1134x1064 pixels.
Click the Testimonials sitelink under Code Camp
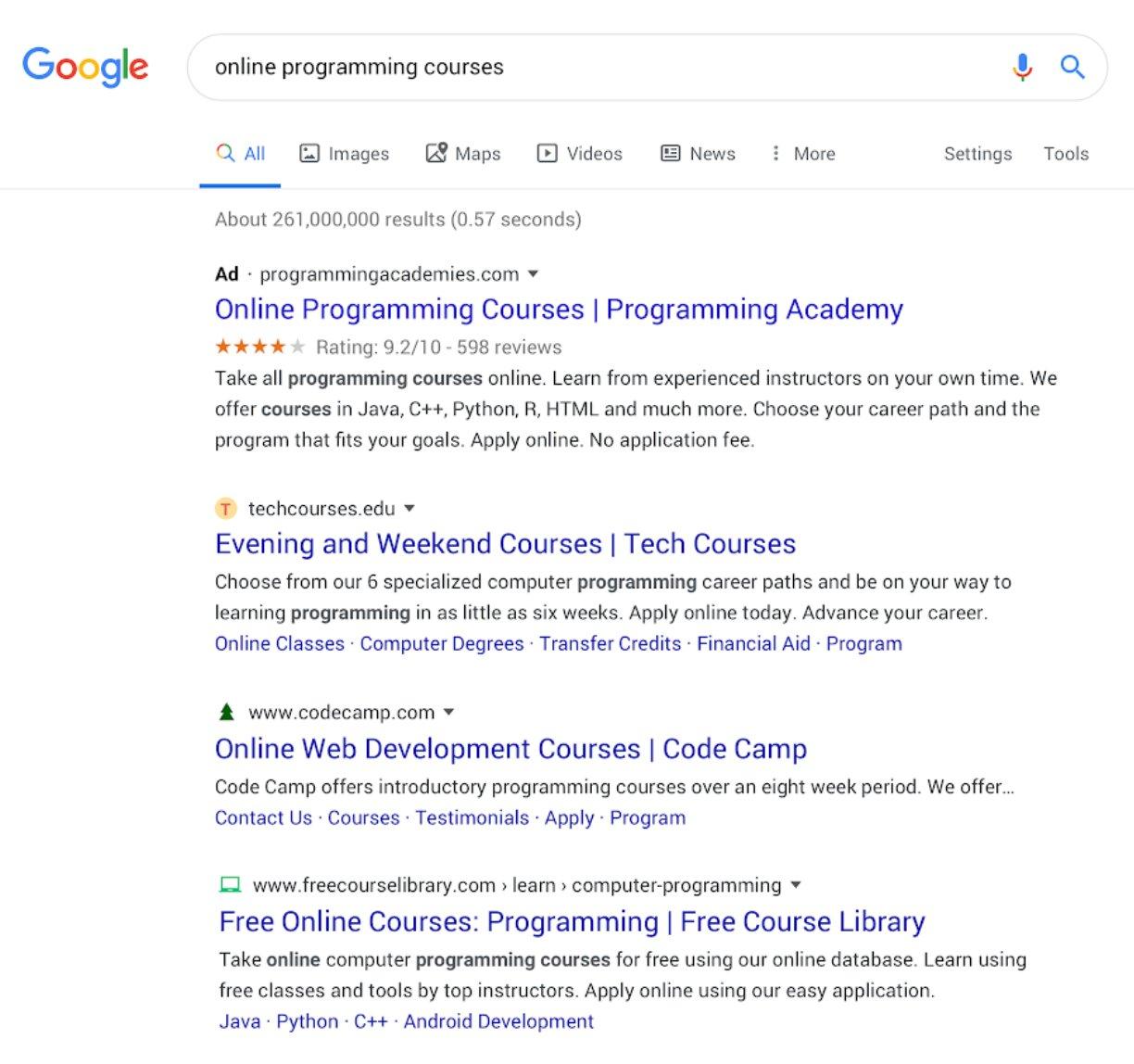[472, 817]
